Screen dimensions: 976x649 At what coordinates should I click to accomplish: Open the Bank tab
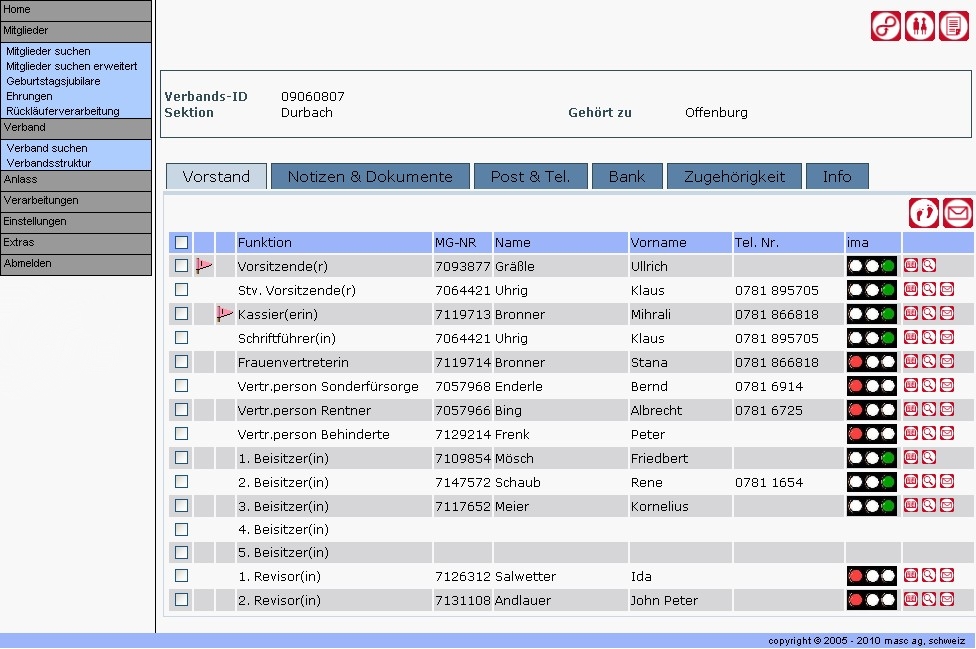click(627, 177)
